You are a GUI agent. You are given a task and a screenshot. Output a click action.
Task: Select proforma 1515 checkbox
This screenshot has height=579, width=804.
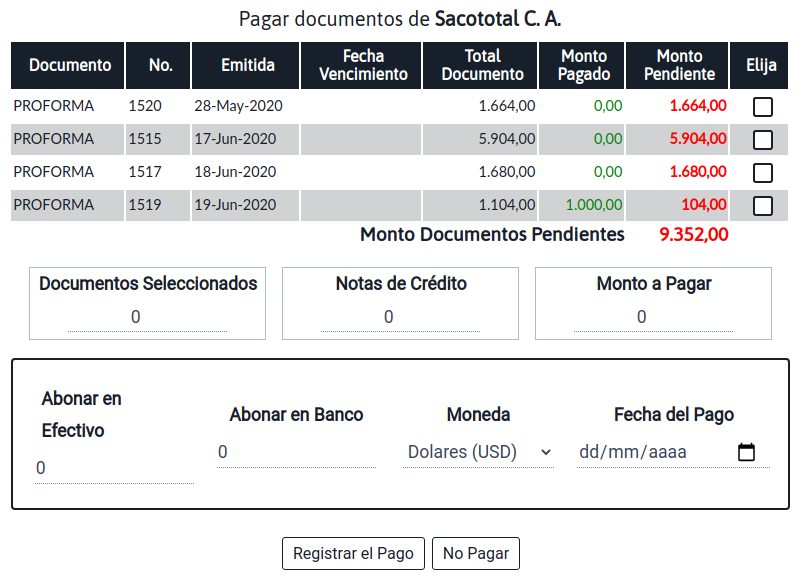point(762,139)
